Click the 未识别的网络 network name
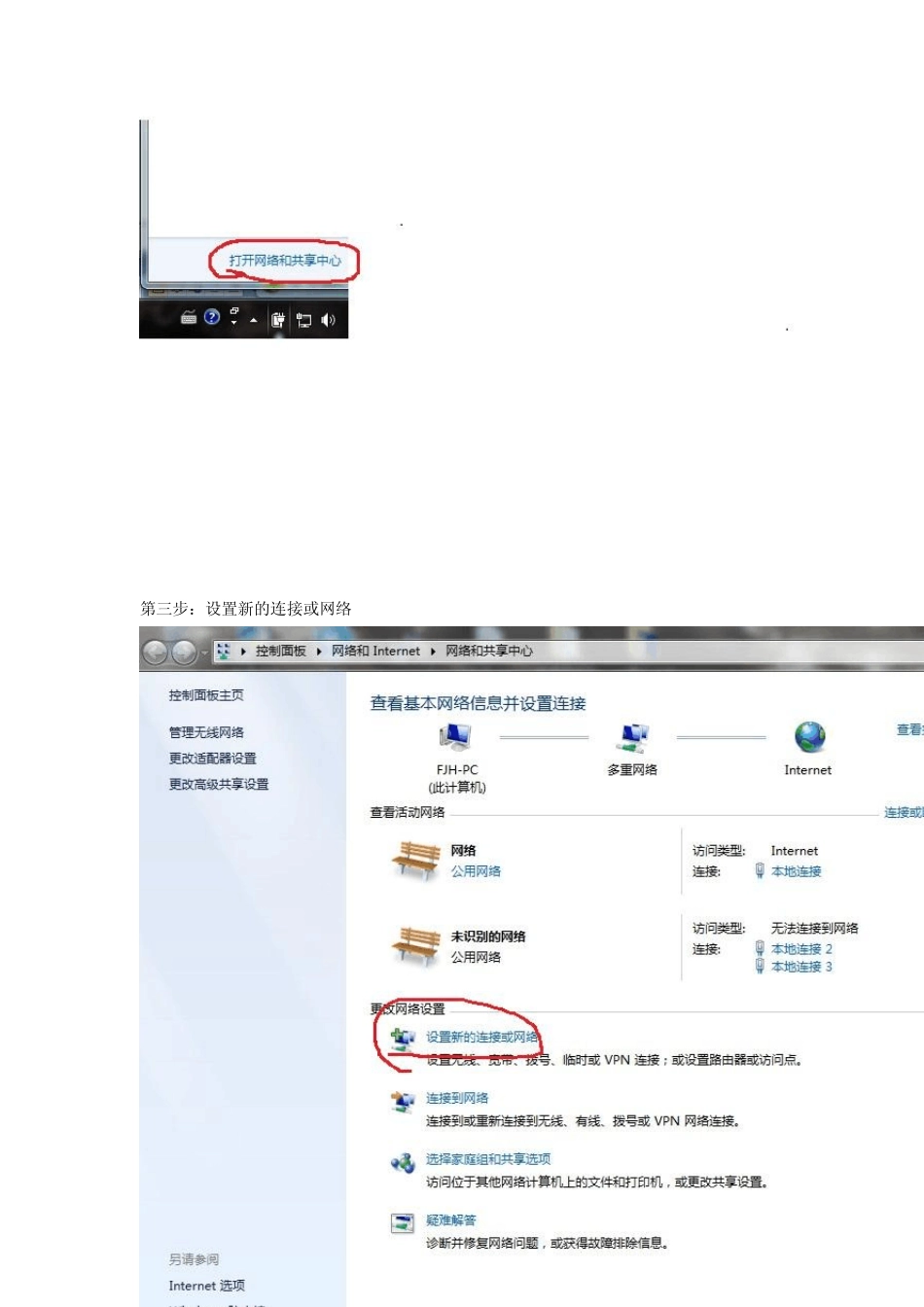This screenshot has height=1307, width=924. click(488, 937)
